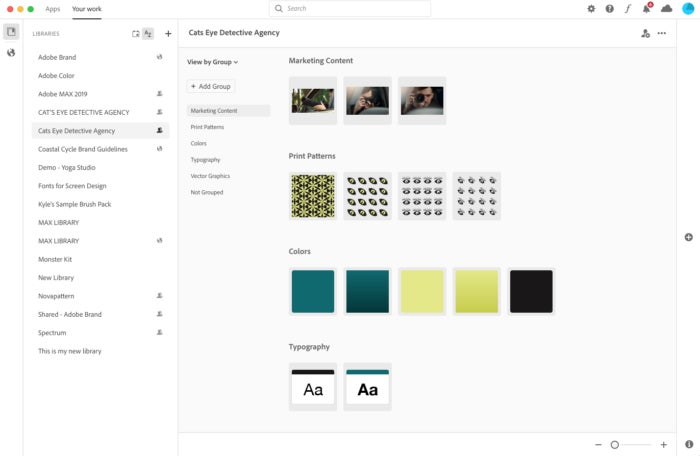
Task: Click the link icon next to Adobe Brand
Action: pyautogui.click(x=159, y=57)
